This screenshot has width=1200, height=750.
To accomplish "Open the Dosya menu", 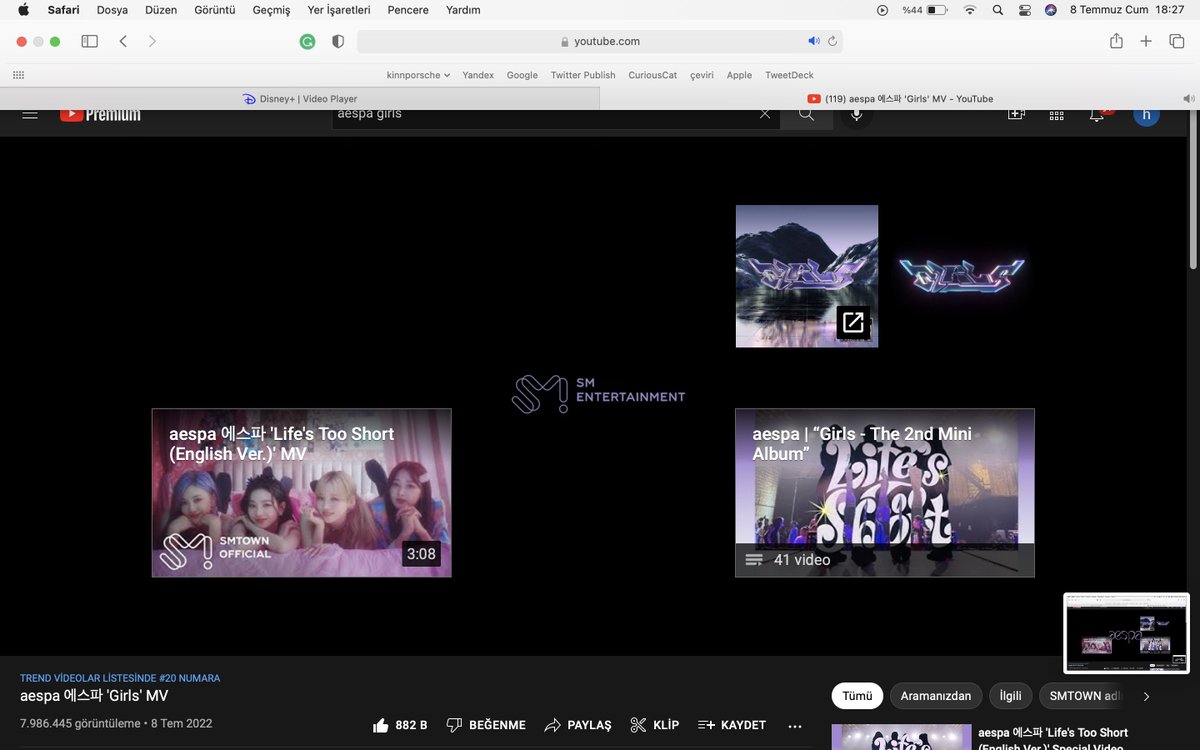I will tap(113, 10).
